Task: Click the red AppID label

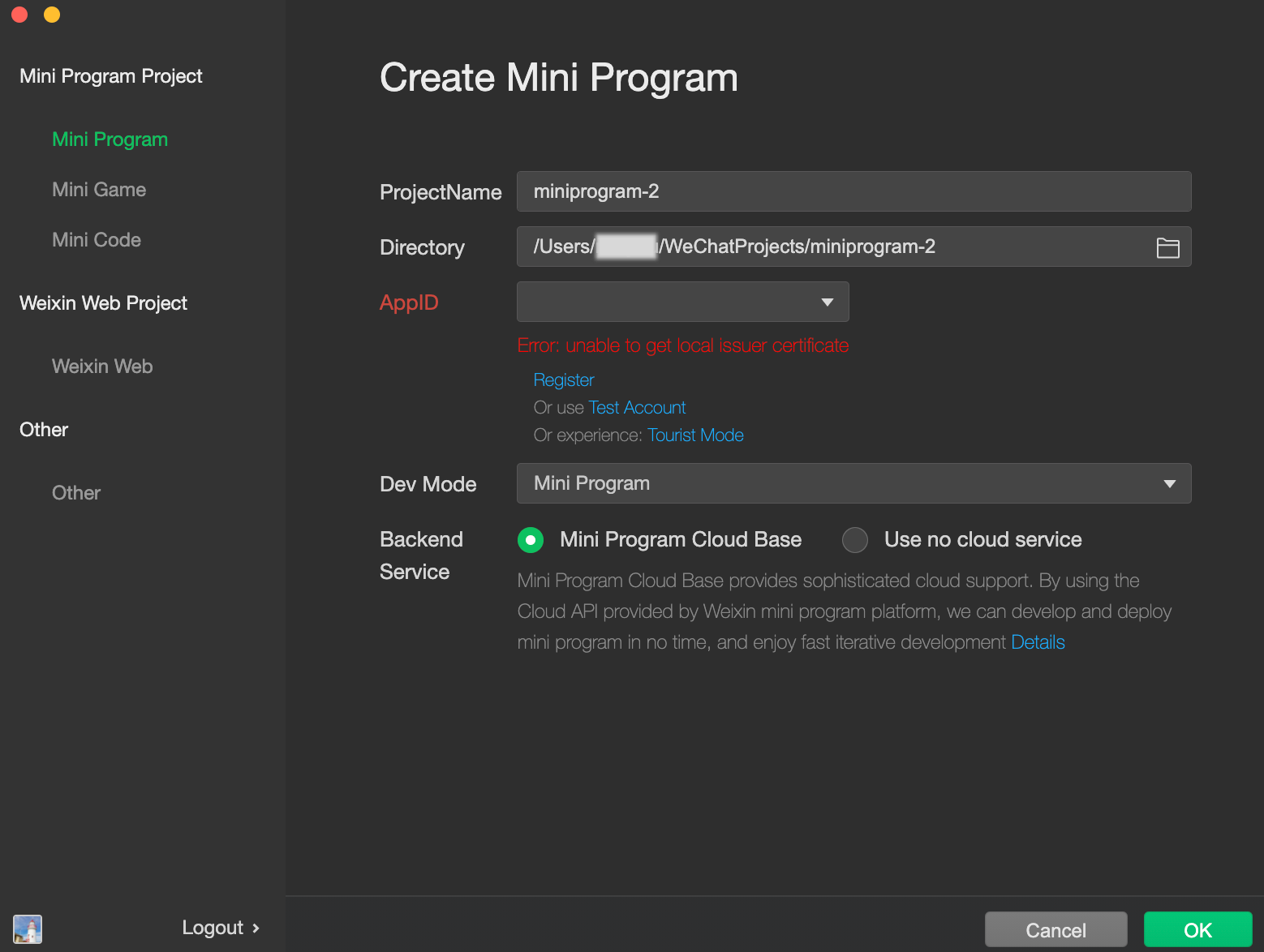Action: tap(409, 302)
